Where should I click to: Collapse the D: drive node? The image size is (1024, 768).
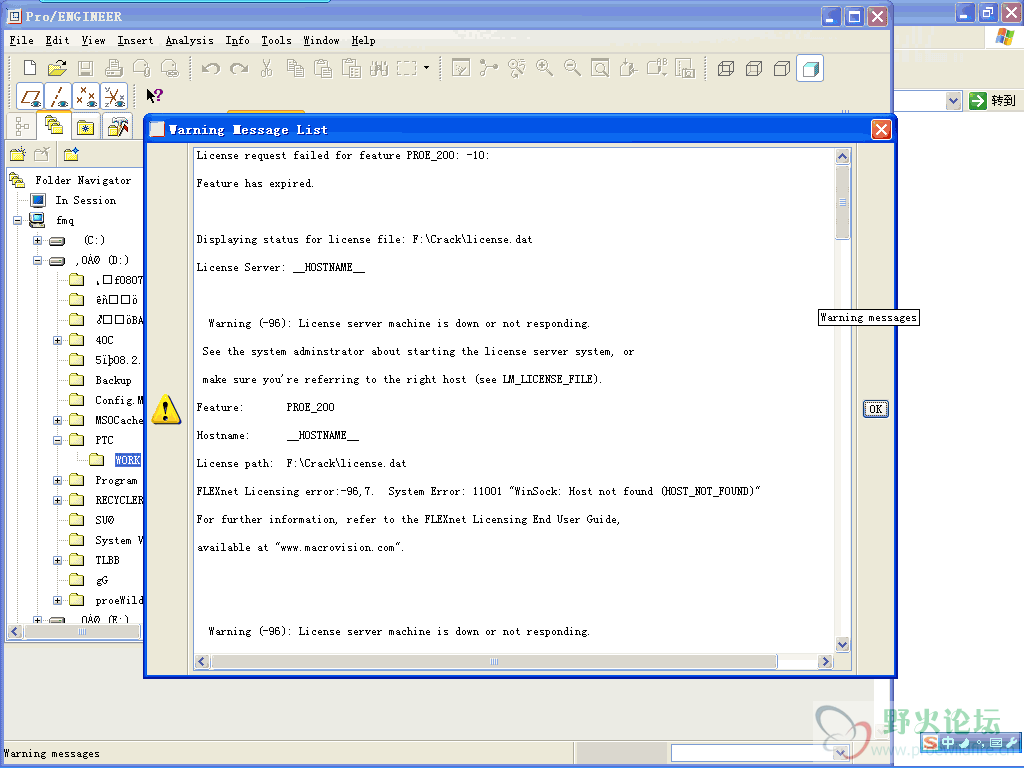(37, 261)
